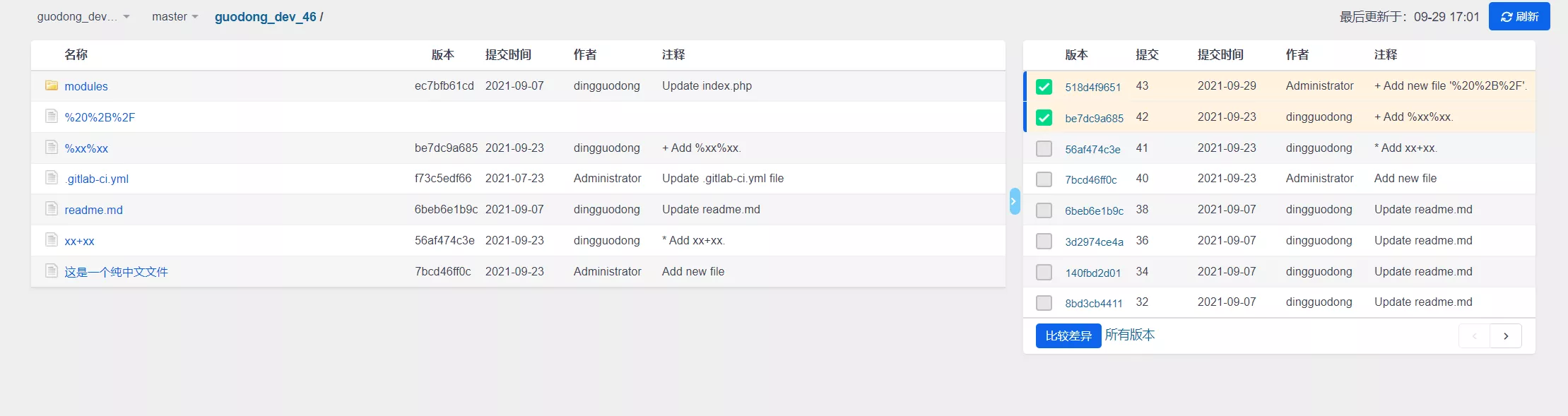The width and height of the screenshot is (1568, 416).
Task: Click the 最后更新于 timestamp text
Action: coord(1410,16)
